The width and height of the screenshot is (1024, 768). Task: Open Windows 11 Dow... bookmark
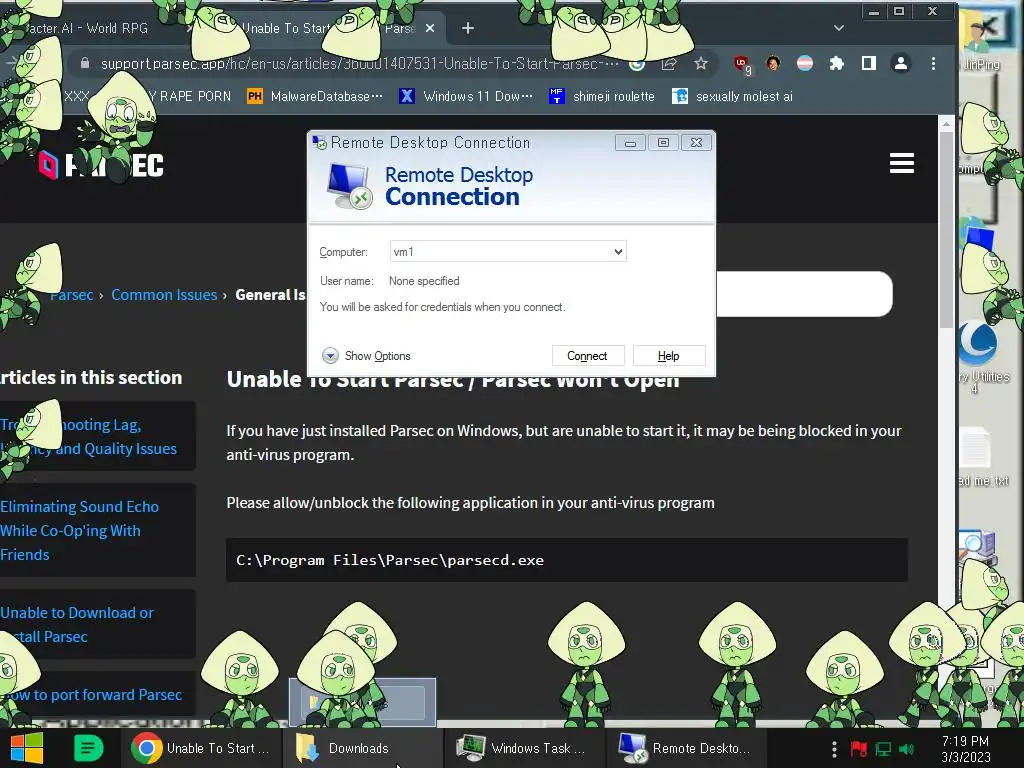point(466,97)
